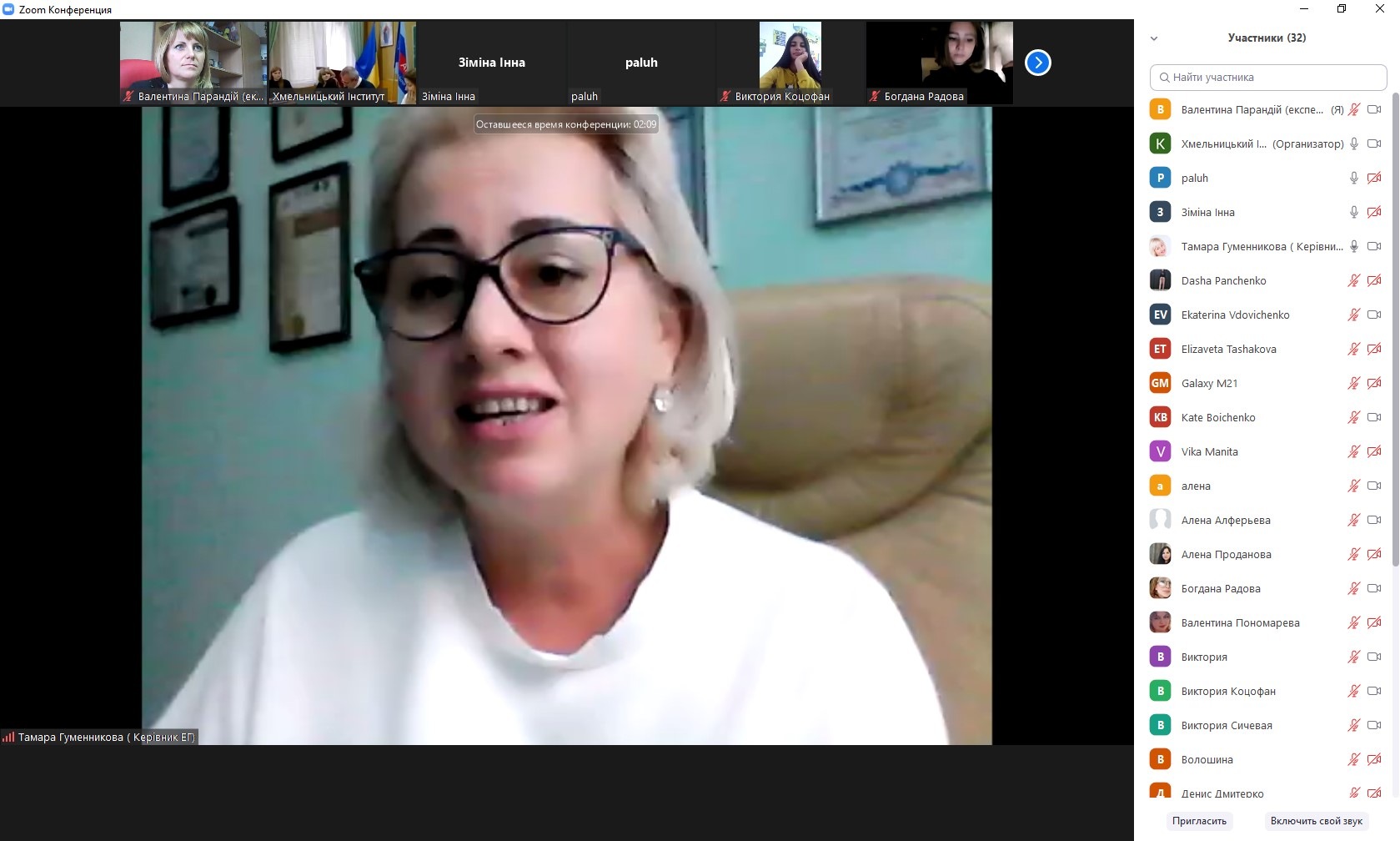Click camera icon for алена participant

(x=1374, y=486)
